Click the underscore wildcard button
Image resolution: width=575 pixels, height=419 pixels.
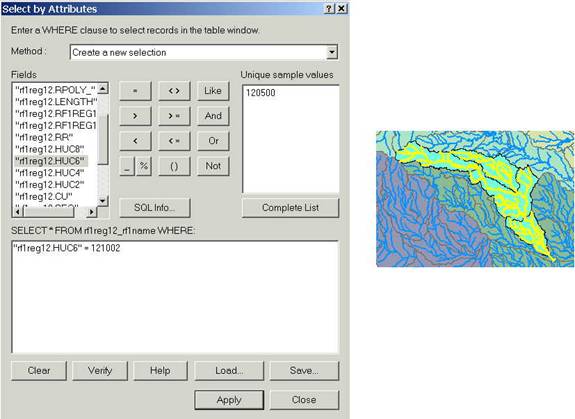click(127, 166)
